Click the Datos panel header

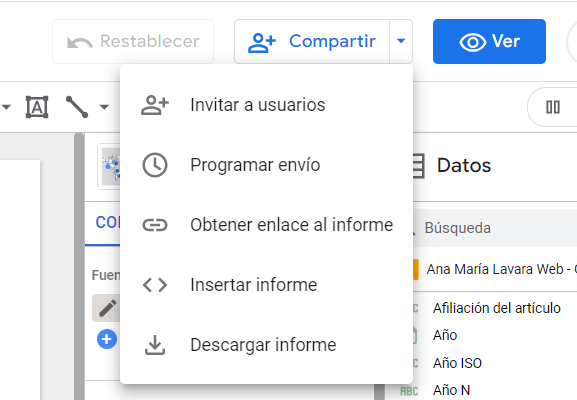tap(464, 166)
